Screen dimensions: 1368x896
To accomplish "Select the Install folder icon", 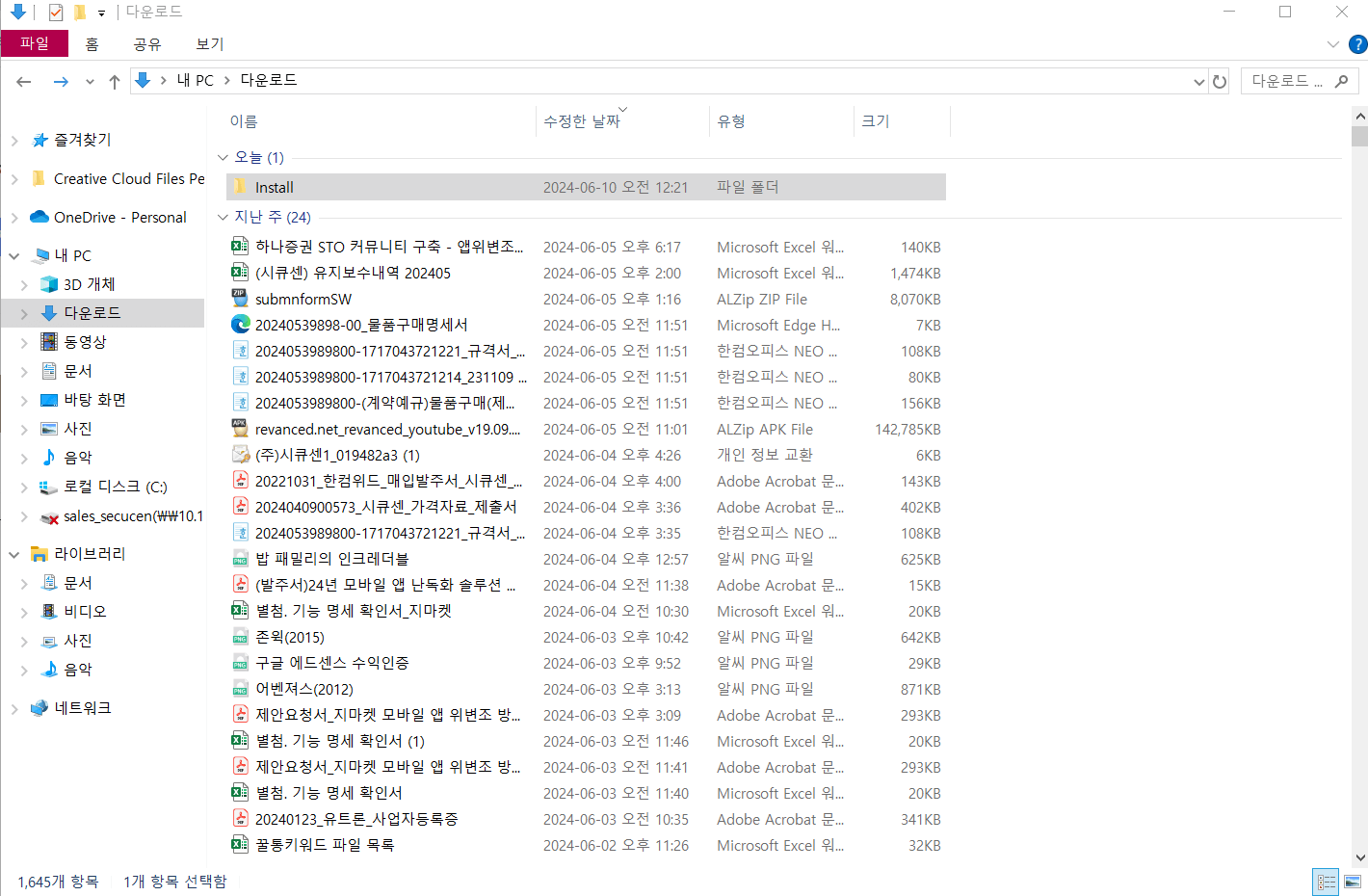I will pyautogui.click(x=240, y=187).
